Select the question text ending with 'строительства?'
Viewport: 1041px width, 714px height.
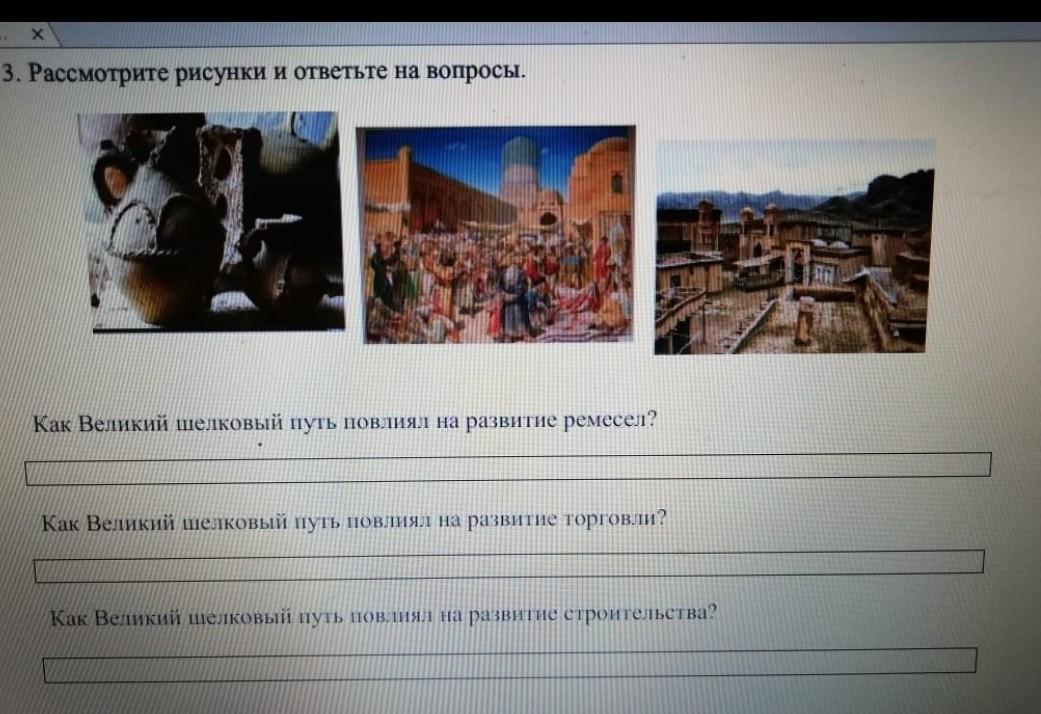(384, 616)
